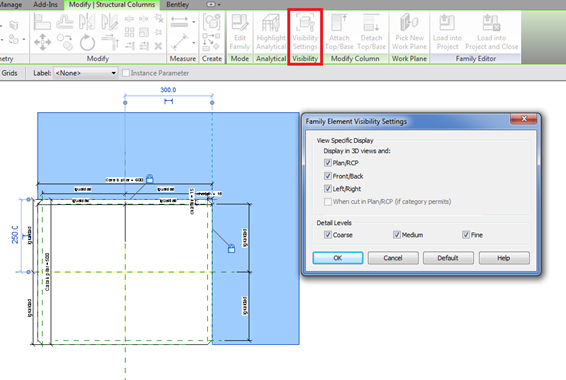This screenshot has height=380, width=566.
Task: Click the Default button
Action: point(448,258)
